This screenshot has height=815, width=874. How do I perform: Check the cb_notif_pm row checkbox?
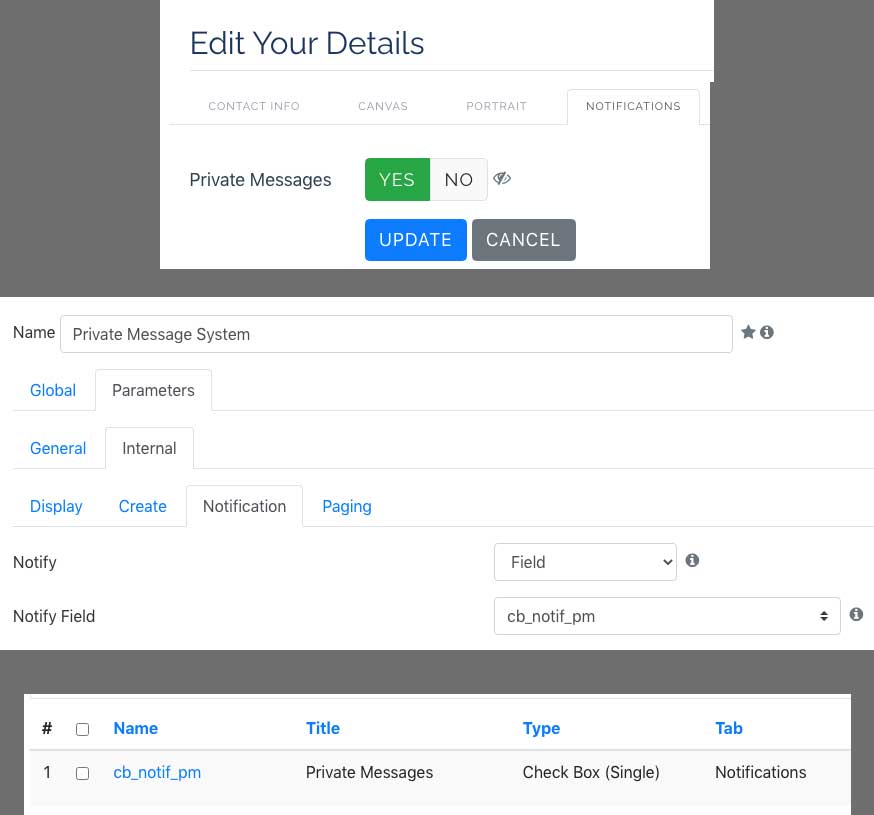(x=82, y=773)
